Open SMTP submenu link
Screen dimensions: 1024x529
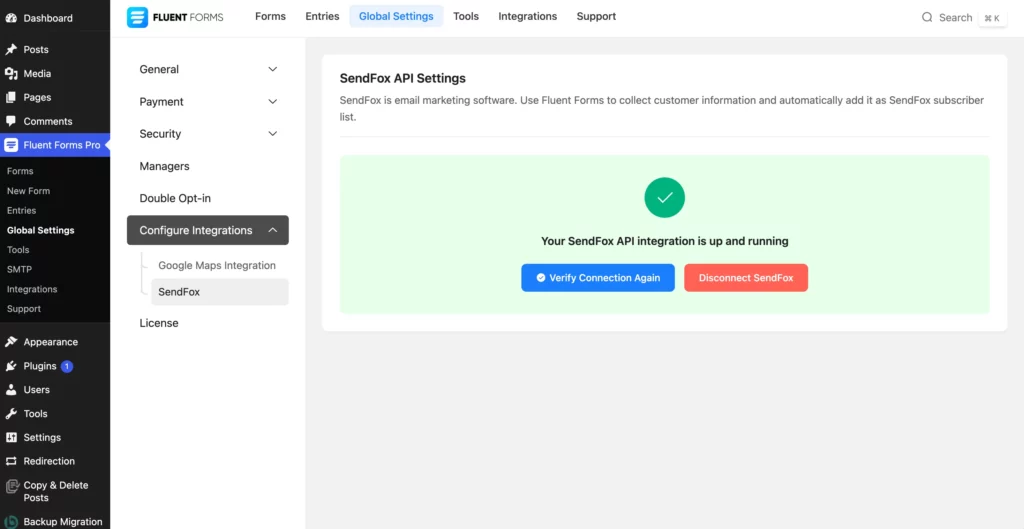coord(20,269)
